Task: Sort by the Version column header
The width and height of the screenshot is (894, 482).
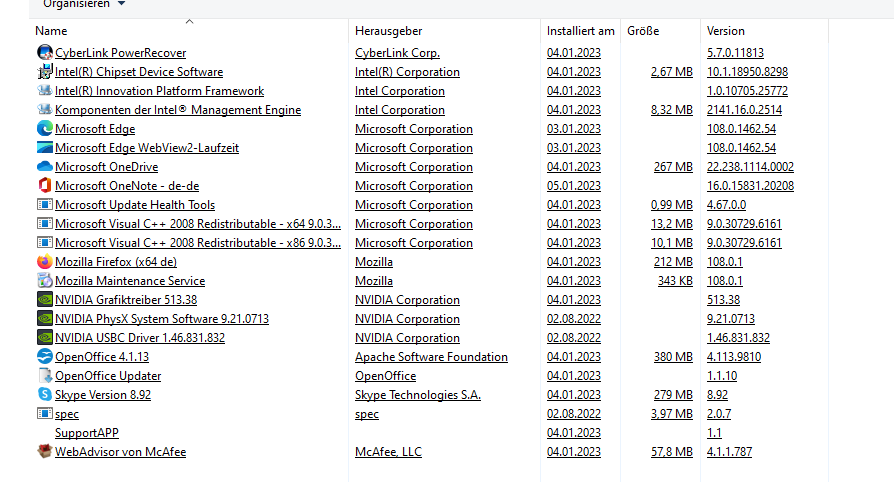Action: pyautogui.click(x=726, y=31)
